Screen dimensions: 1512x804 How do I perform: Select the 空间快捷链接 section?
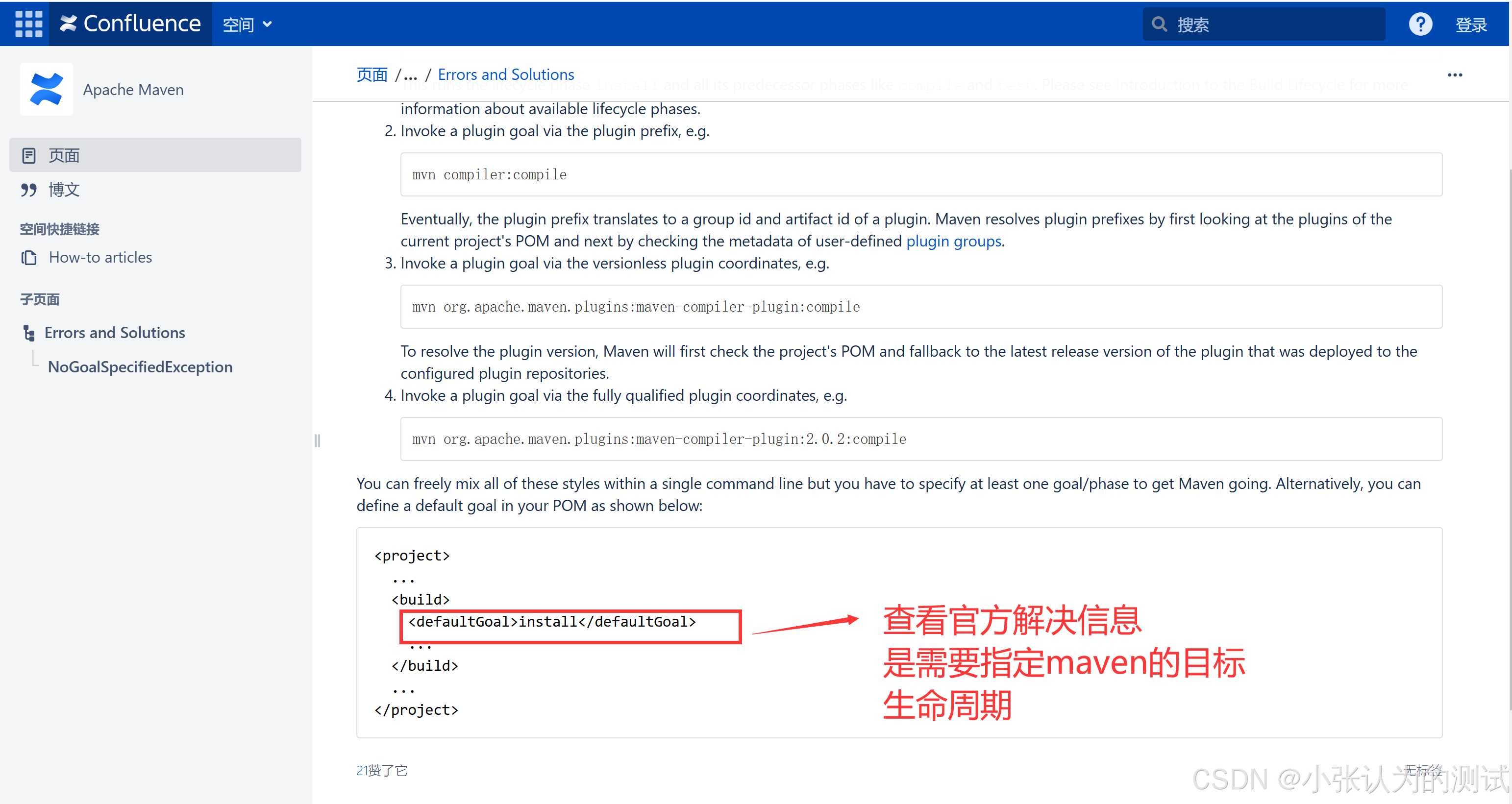(62, 228)
